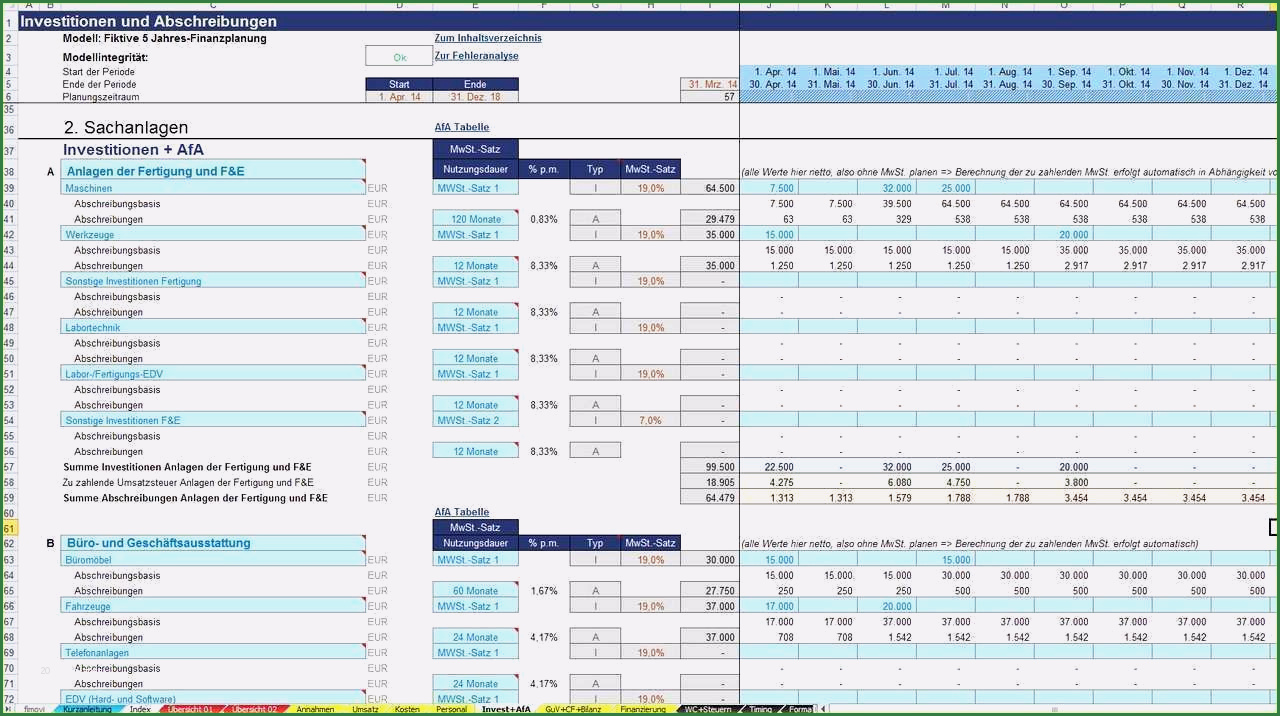The height and width of the screenshot is (716, 1280).
Task: Switch to the WC+Steuern sheet tab
Action: [x=707, y=709]
